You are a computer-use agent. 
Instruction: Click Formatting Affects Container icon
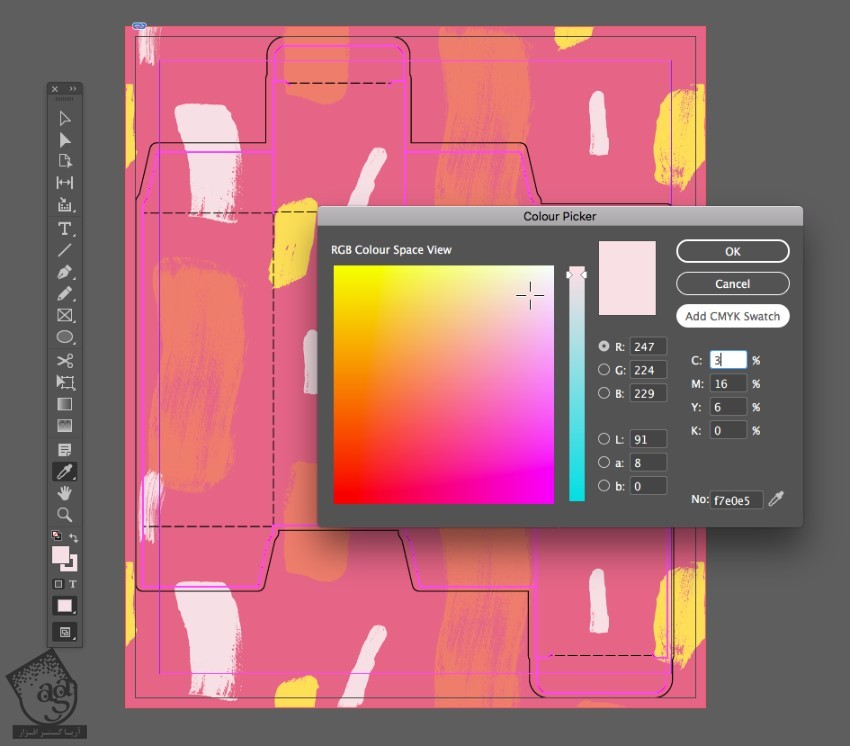(58, 584)
